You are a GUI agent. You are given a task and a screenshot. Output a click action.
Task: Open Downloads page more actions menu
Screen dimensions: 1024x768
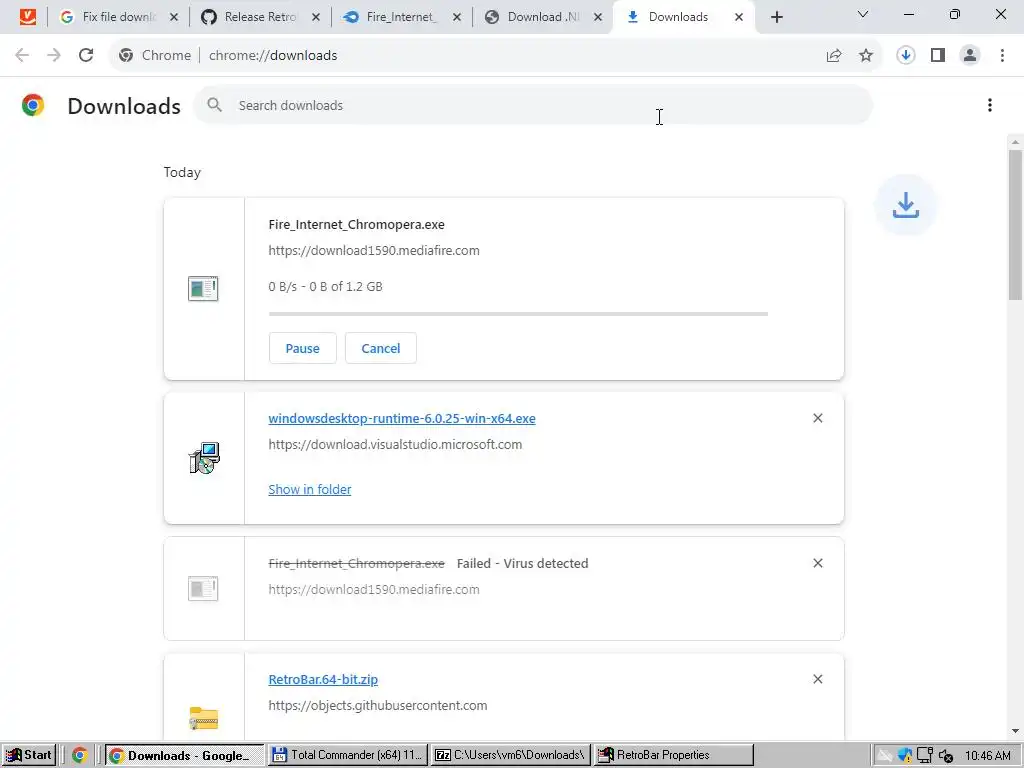990,105
